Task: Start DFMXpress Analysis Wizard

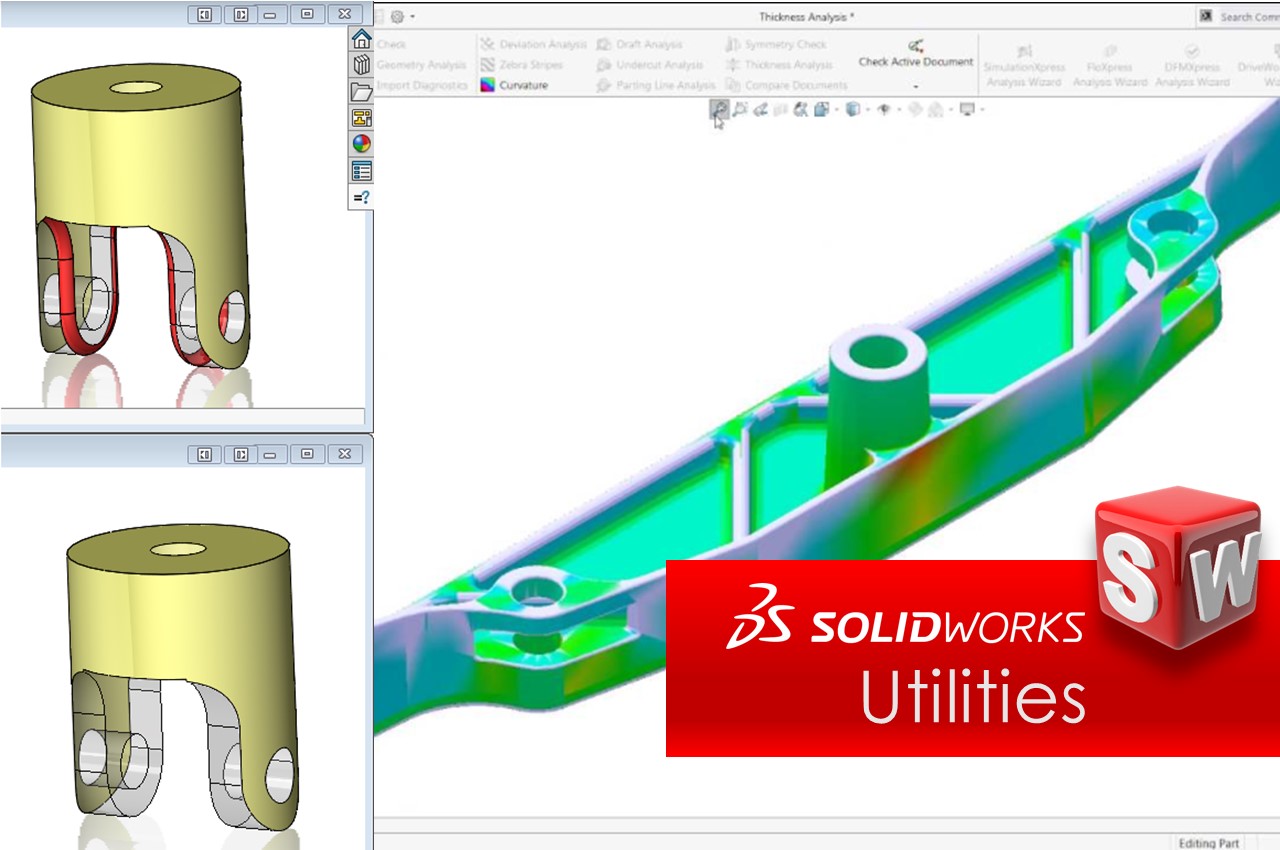Action: [1192, 66]
